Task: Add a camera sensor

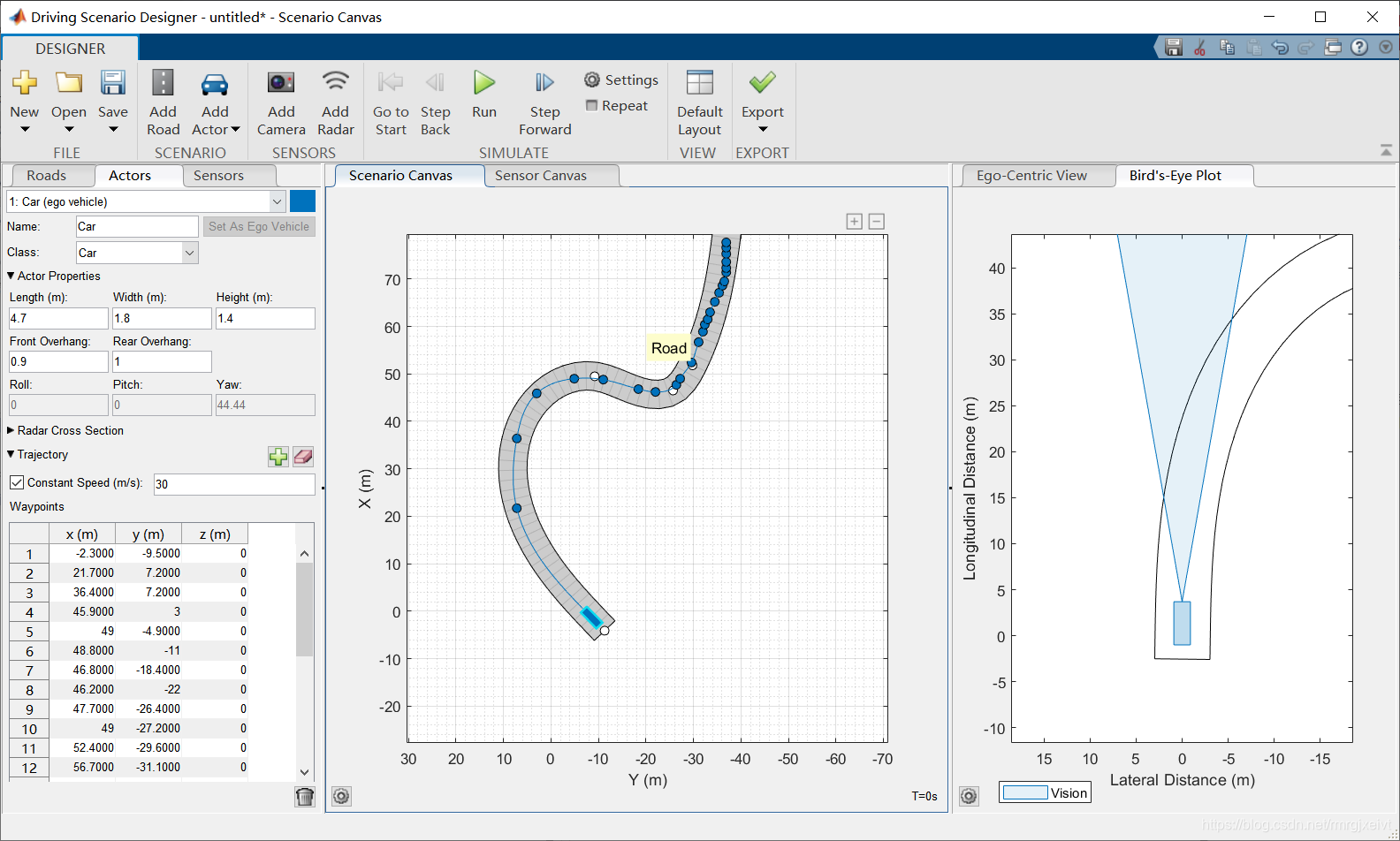Action: 281,102
